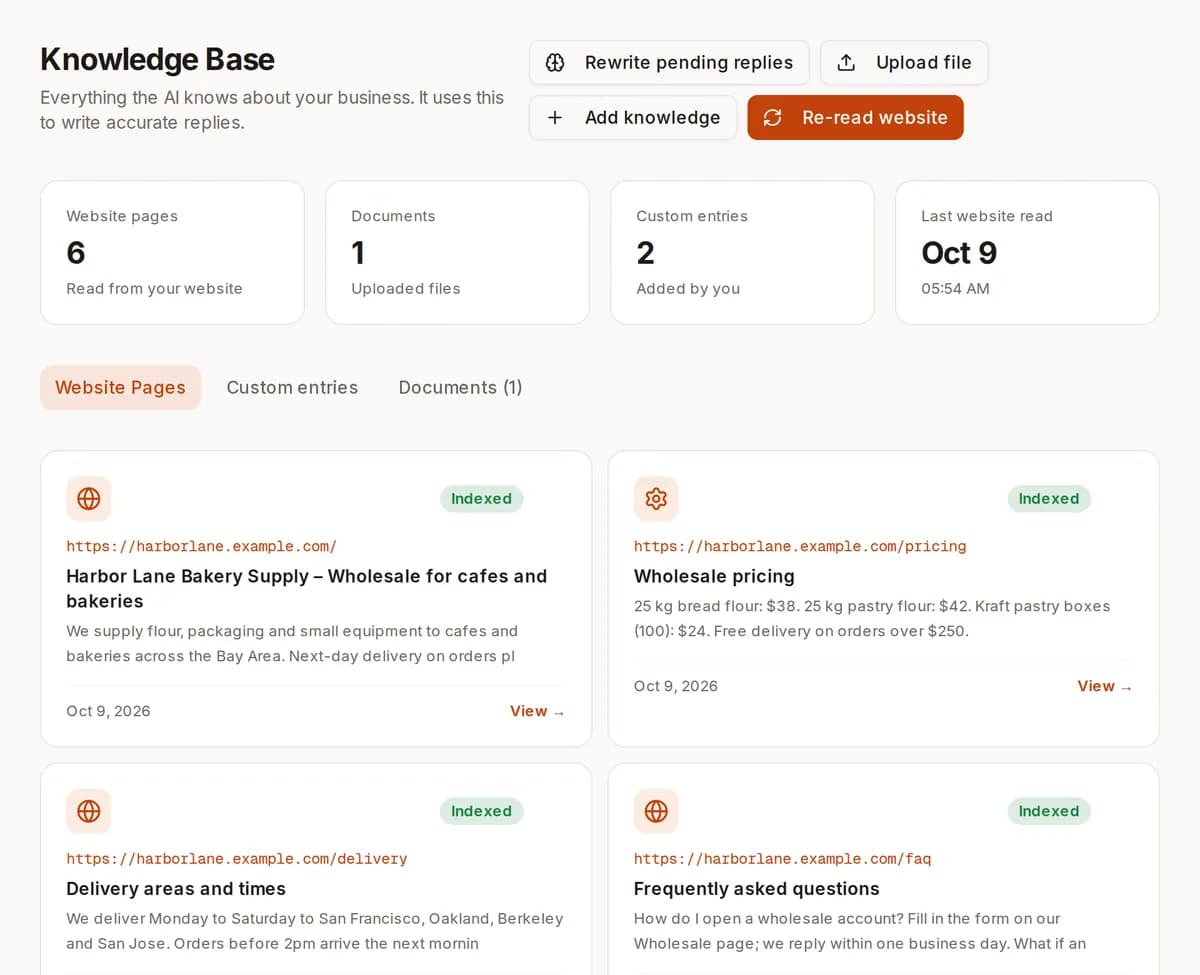Switch to the Website Pages tab

click(x=120, y=387)
